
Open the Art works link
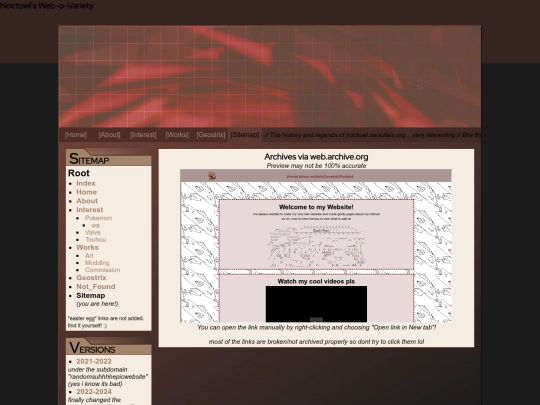(x=89, y=256)
